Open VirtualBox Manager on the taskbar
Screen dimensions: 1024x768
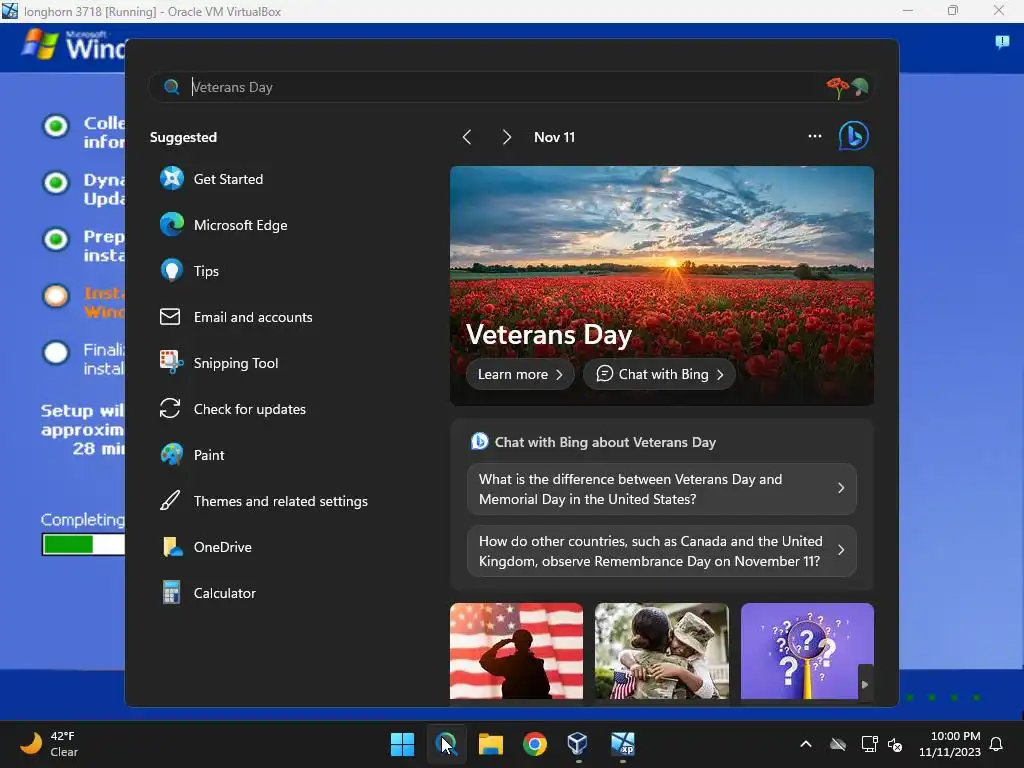(x=578, y=744)
